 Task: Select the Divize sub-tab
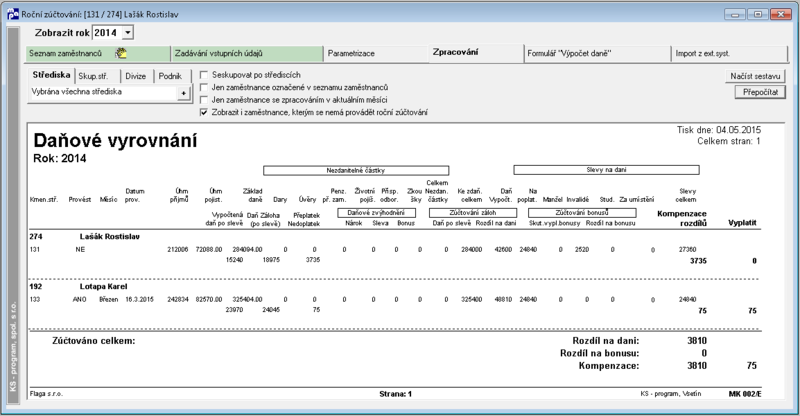136,76
